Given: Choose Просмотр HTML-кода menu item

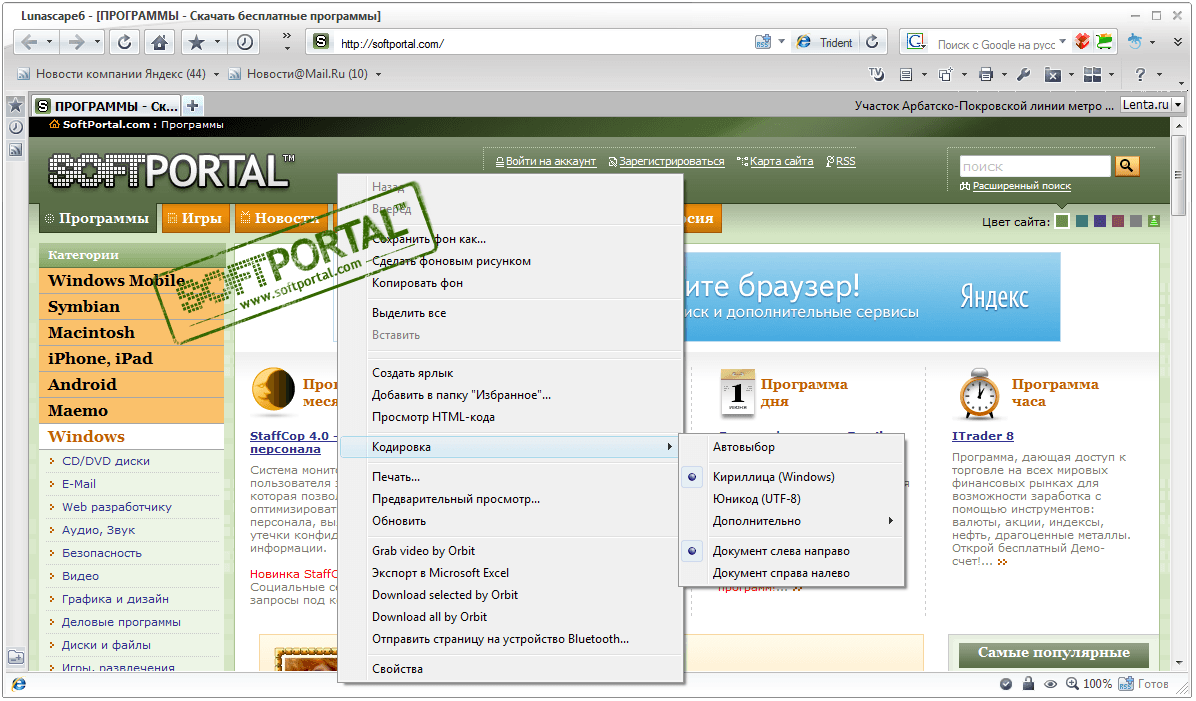Looking at the screenshot, I should pos(510,417).
